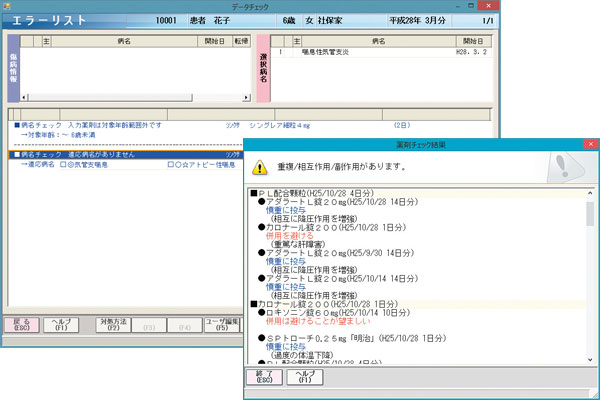Viewport: 600px width, 400px height.
Task: Click the ユーザ編集 (F5) button
Action: click(x=222, y=325)
